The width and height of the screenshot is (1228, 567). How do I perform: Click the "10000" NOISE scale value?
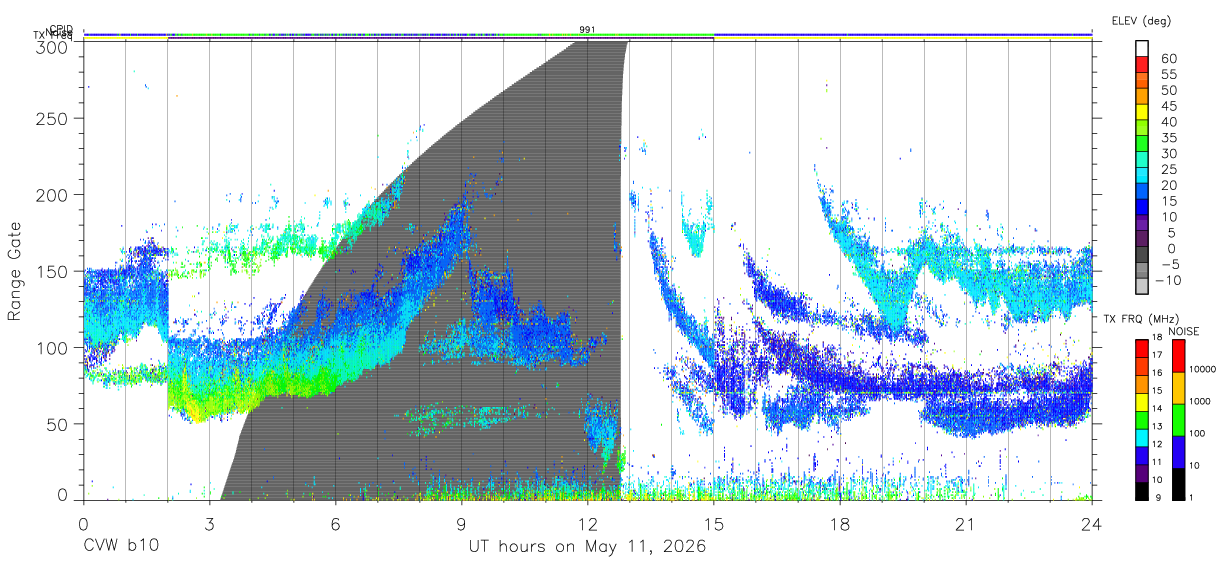[1202, 369]
